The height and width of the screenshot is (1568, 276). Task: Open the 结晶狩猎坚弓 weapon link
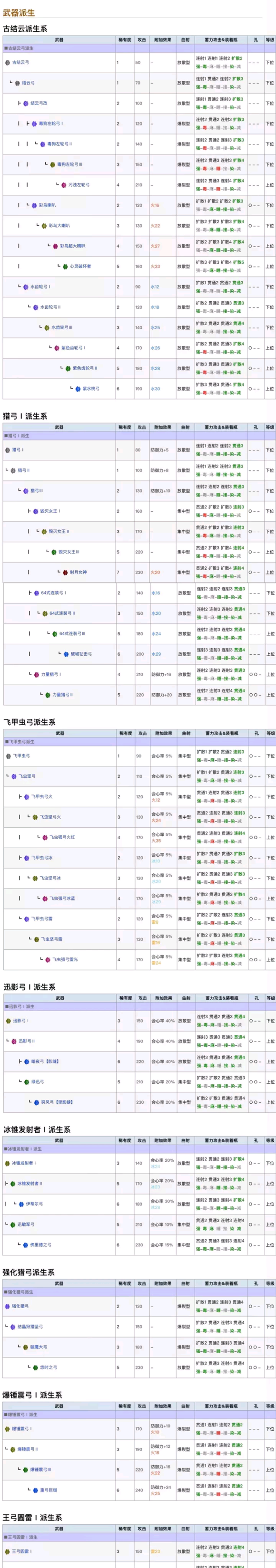pos(30,1327)
